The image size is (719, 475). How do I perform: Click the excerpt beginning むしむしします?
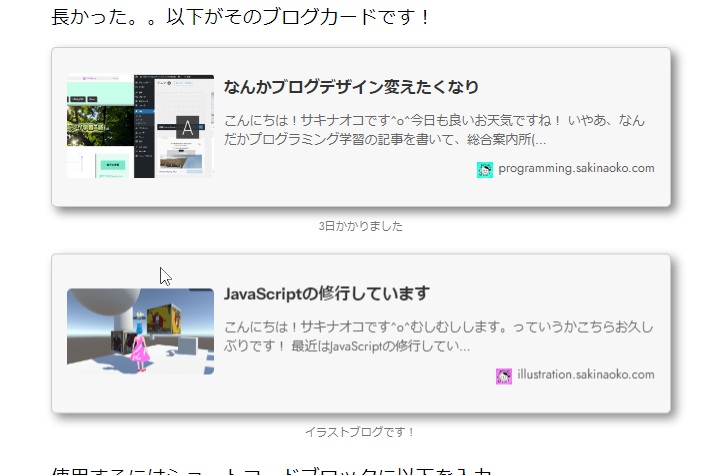pos(438,336)
